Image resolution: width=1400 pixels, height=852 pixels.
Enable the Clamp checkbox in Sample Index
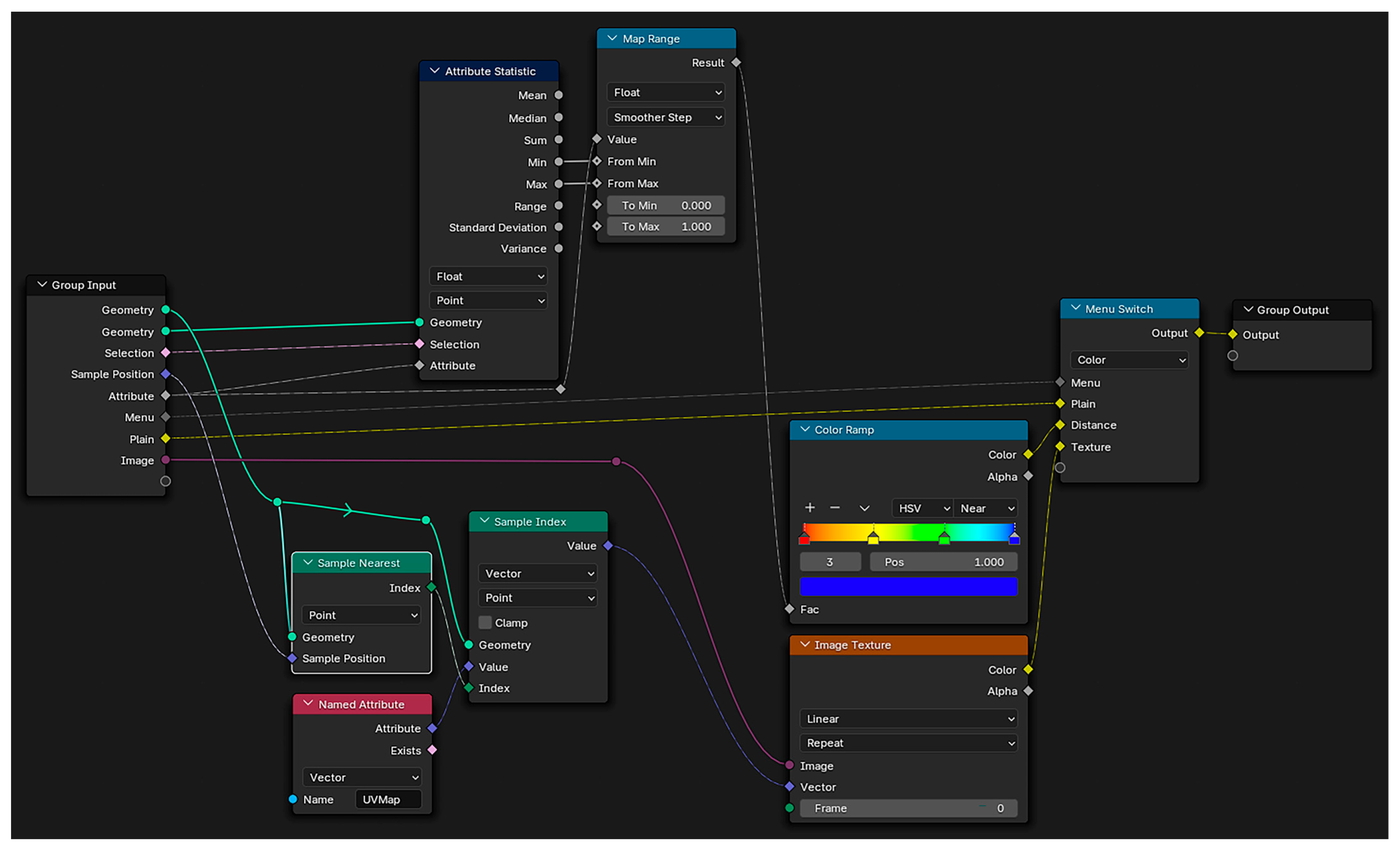485,622
